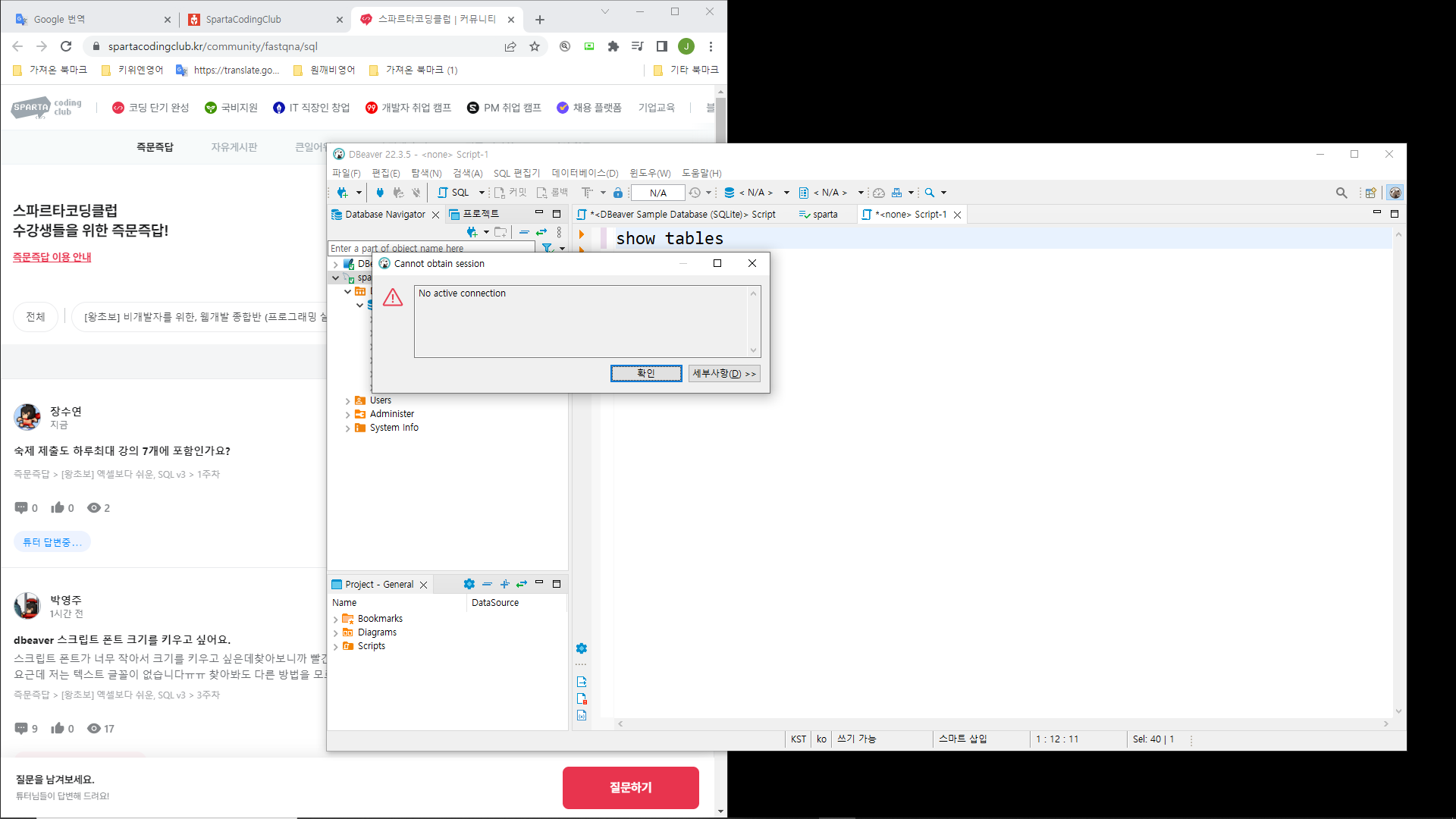Click the blue search magnifier in toolbar

point(930,193)
